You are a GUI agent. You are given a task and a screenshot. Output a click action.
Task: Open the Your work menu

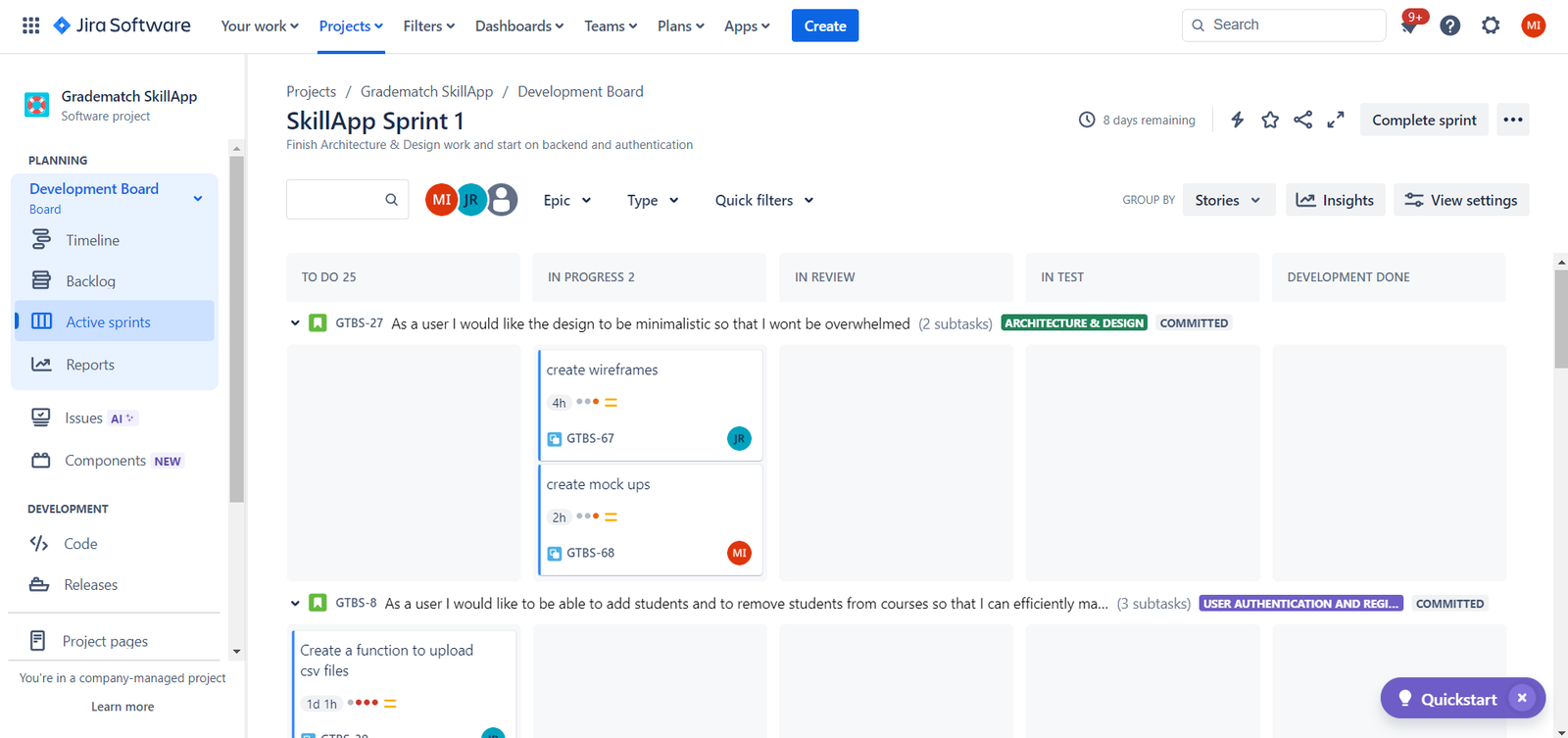tap(260, 25)
